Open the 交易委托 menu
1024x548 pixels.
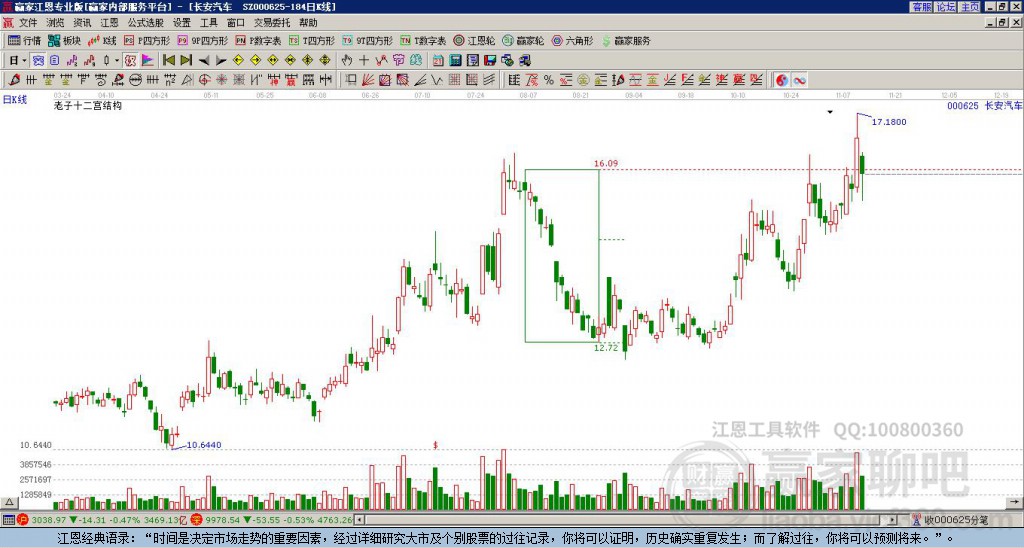click(272, 23)
